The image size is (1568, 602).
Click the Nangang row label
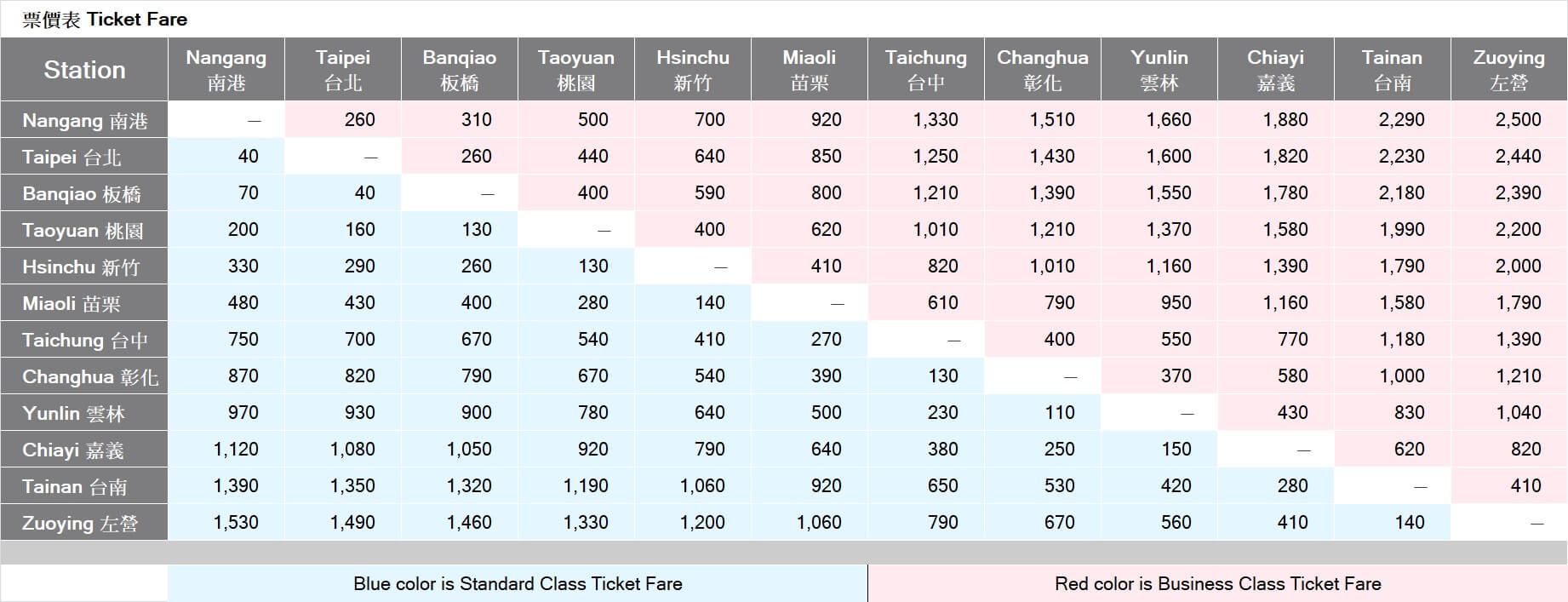pos(84,120)
